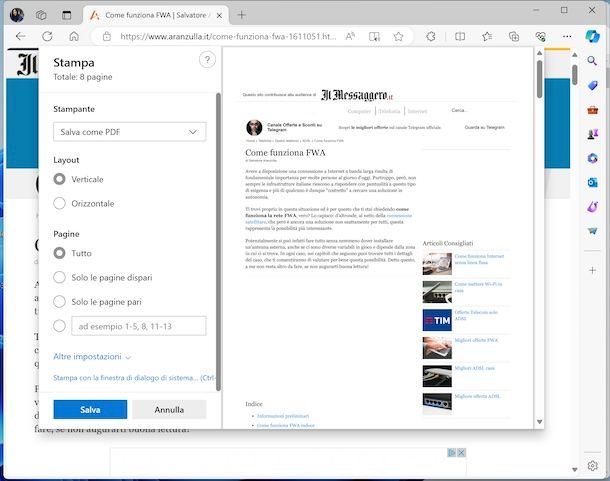Open the extensions puzzle icon
The height and width of the screenshot is (481, 610).
[431, 37]
